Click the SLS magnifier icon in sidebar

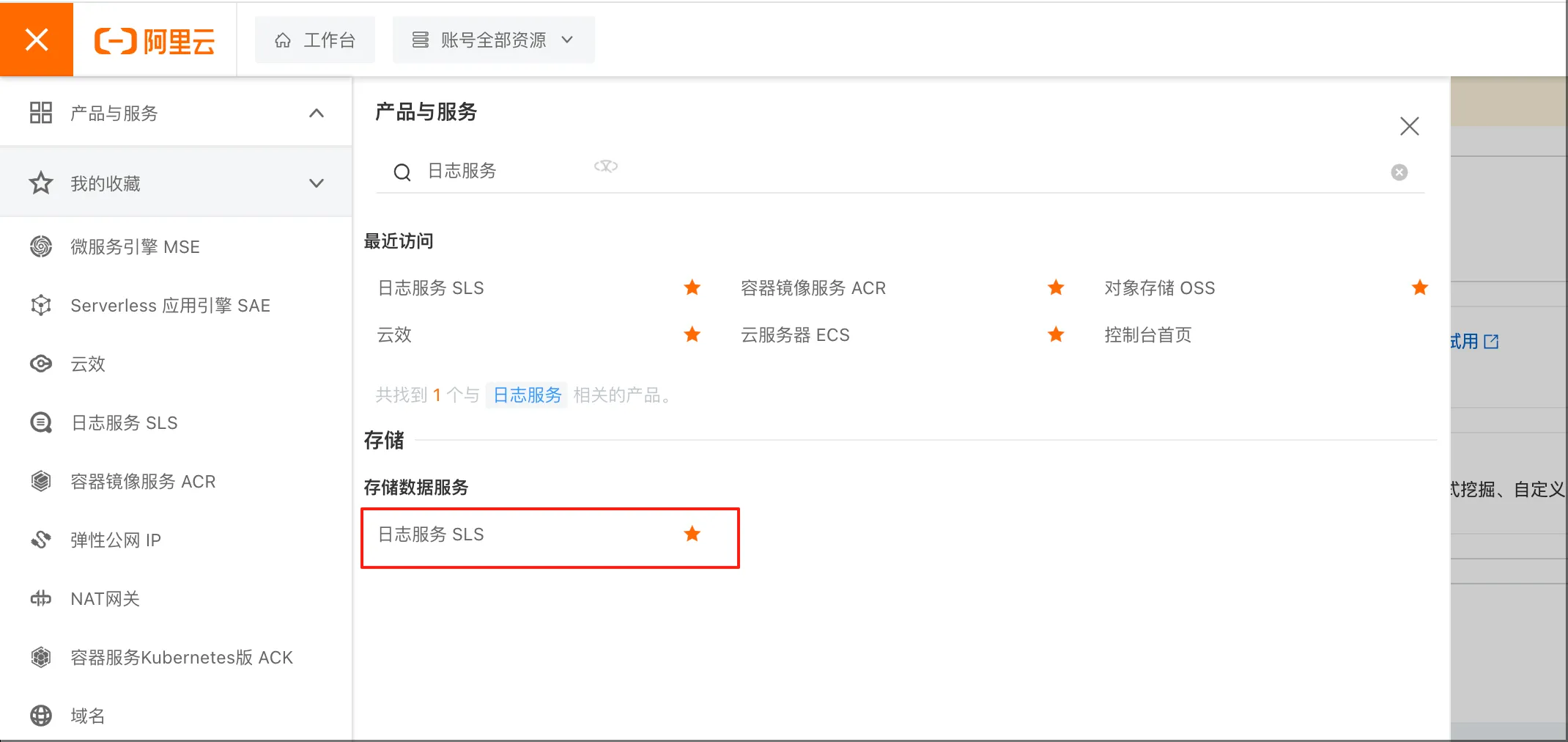pyautogui.click(x=41, y=422)
